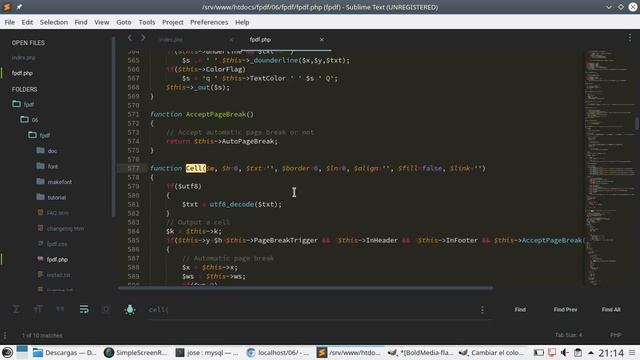
Task: Open fpdf.php in the folder tree
Action: click(57, 259)
